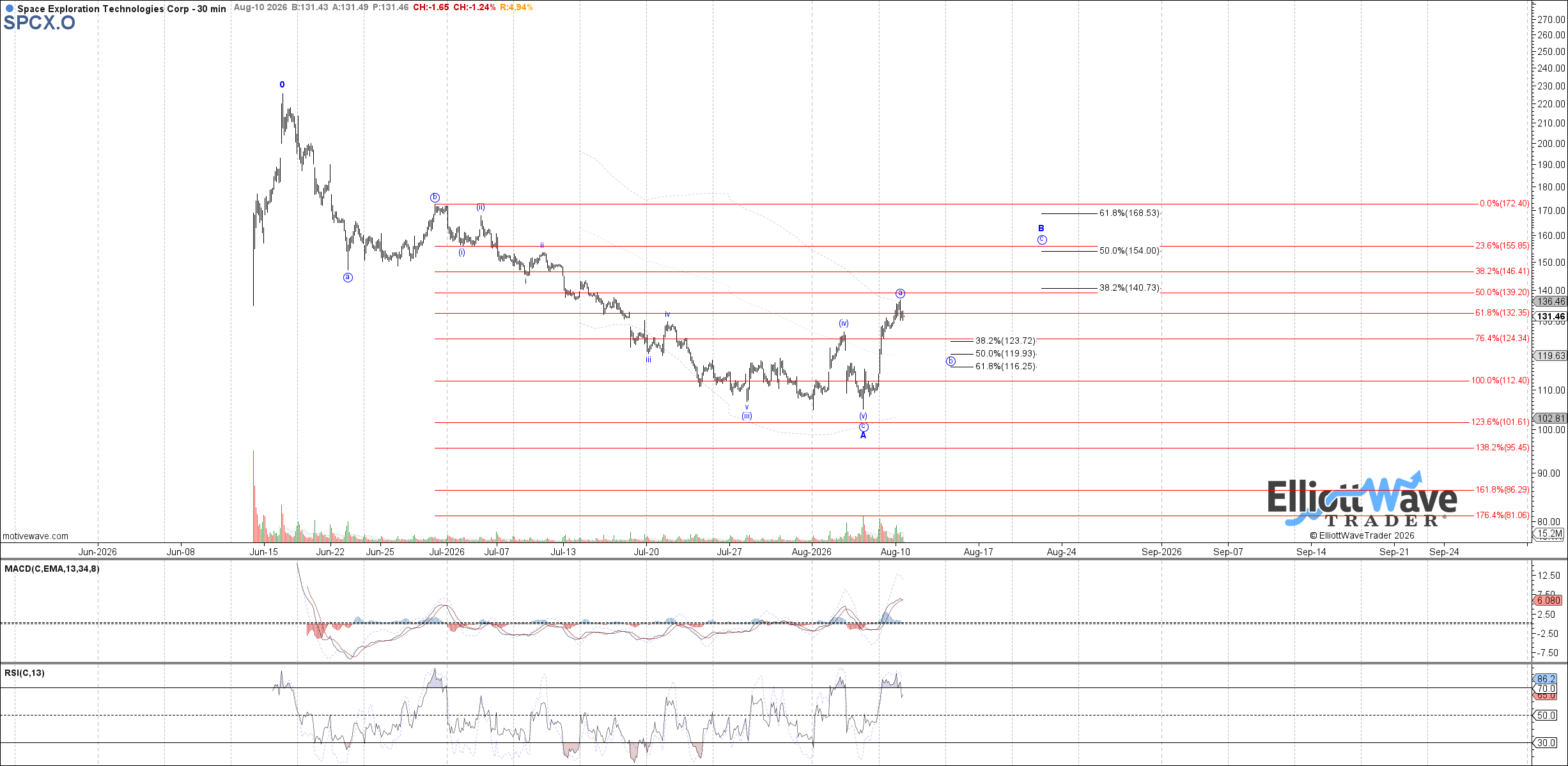Image resolution: width=1568 pixels, height=766 pixels.
Task: Click the Sep-24 date axis label
Action: coord(1444,552)
